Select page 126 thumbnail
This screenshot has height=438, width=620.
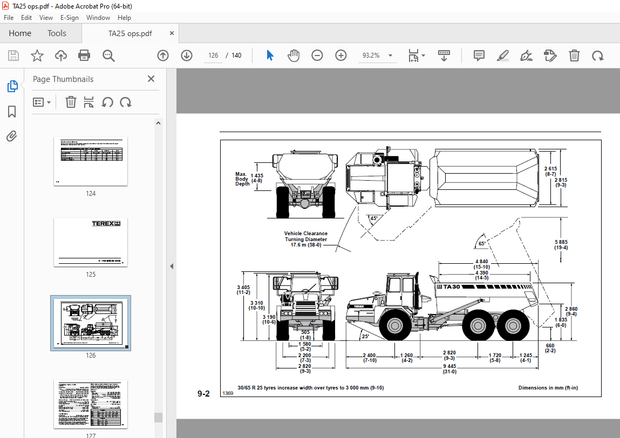91,323
